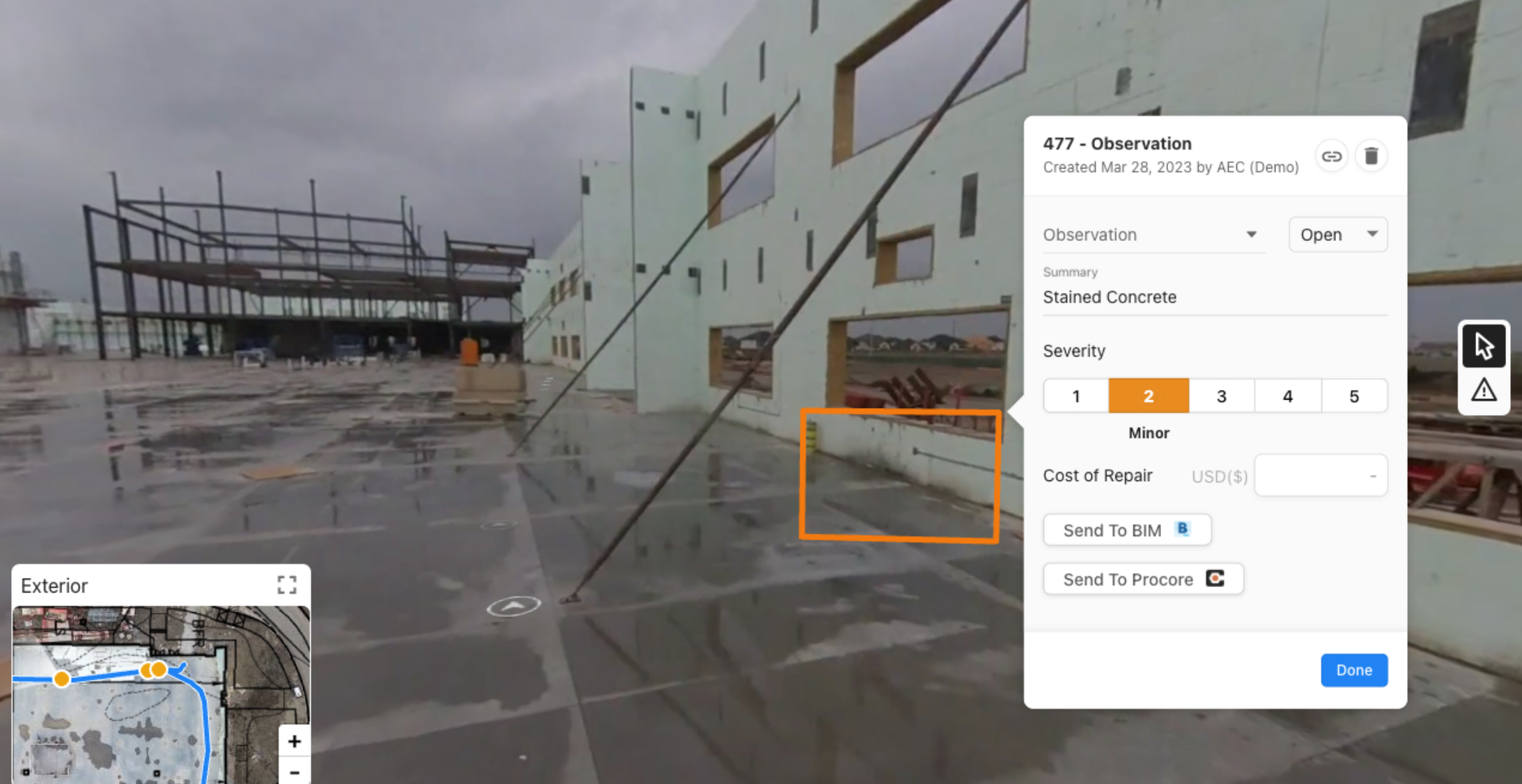The width and height of the screenshot is (1522, 784).
Task: Copy the observation link via chain icon
Action: [x=1331, y=156]
